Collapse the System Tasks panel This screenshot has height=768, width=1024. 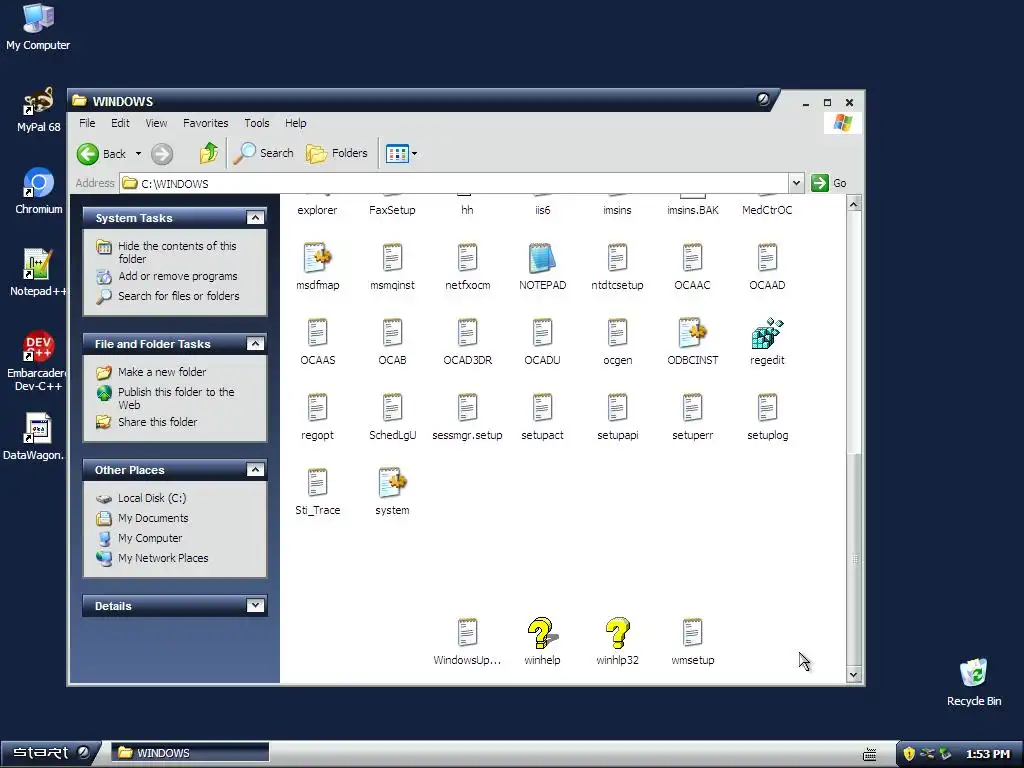click(255, 217)
